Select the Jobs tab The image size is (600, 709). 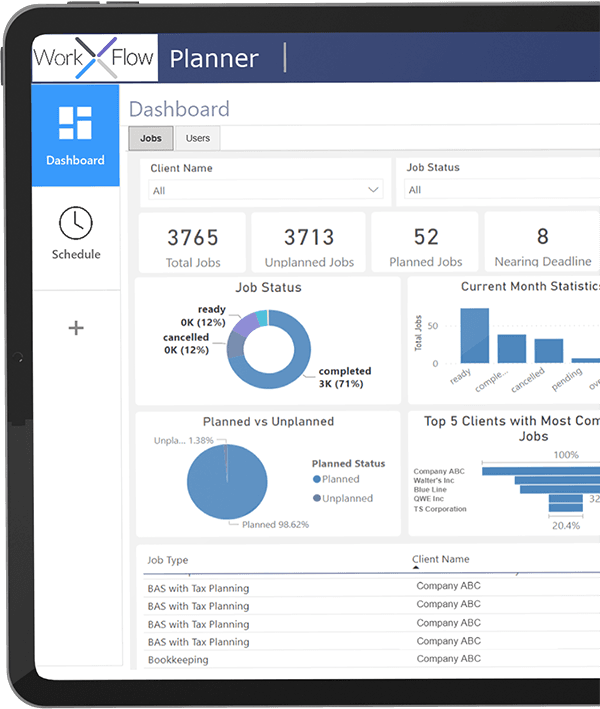coord(151,139)
